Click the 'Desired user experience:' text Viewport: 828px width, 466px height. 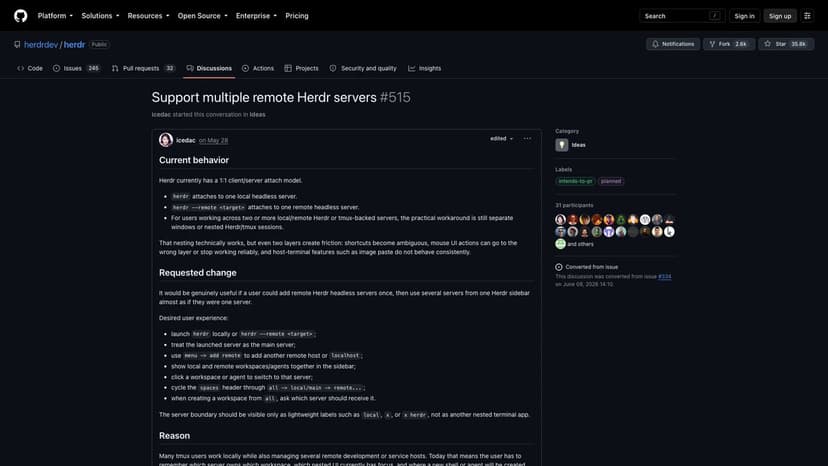point(193,318)
